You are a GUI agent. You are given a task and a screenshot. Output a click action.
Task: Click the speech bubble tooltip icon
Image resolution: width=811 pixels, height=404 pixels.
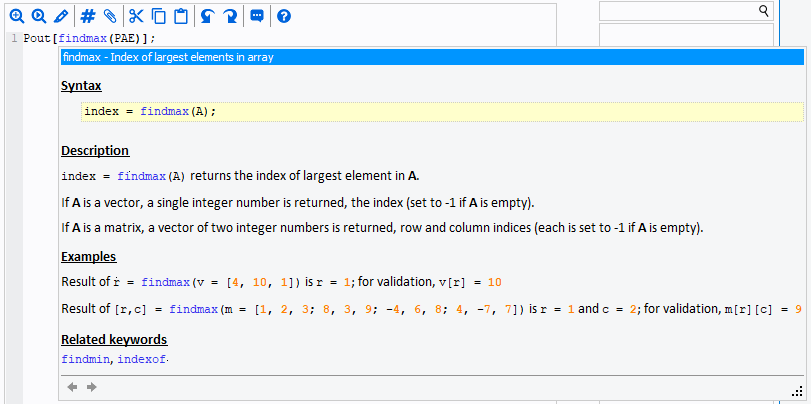tap(257, 16)
